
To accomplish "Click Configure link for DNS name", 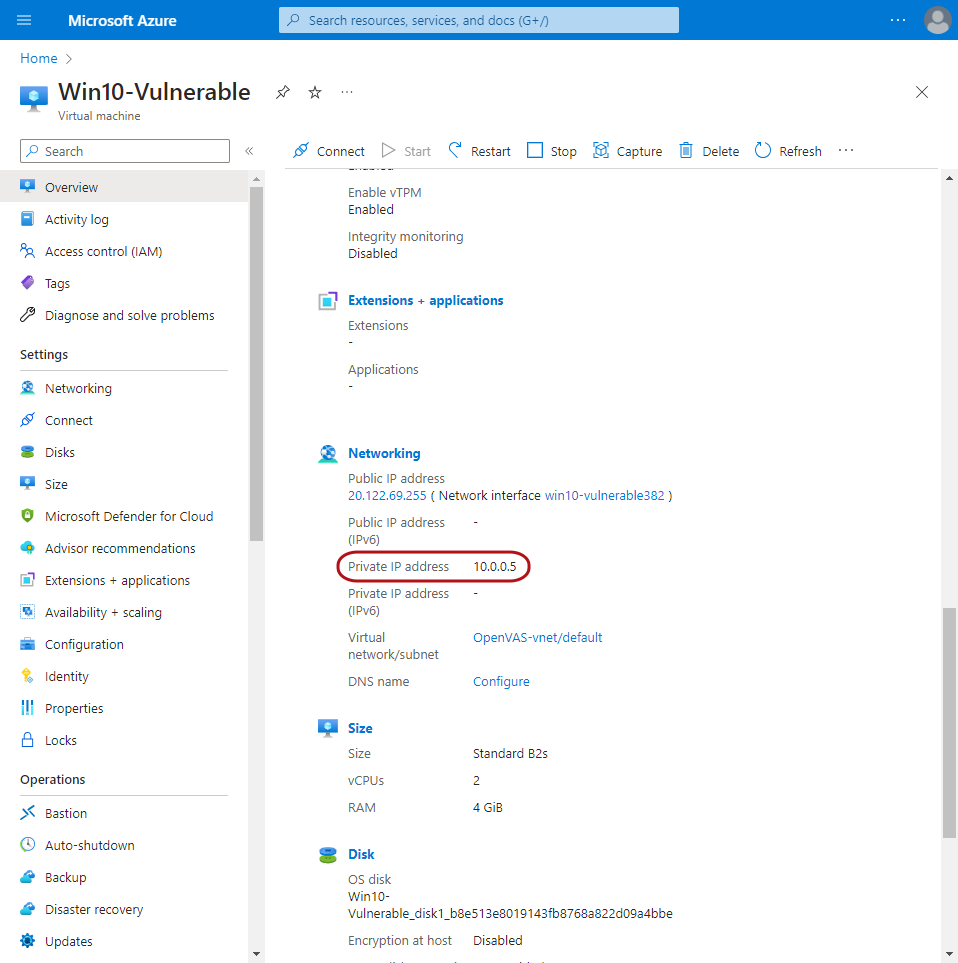I will pos(501,682).
